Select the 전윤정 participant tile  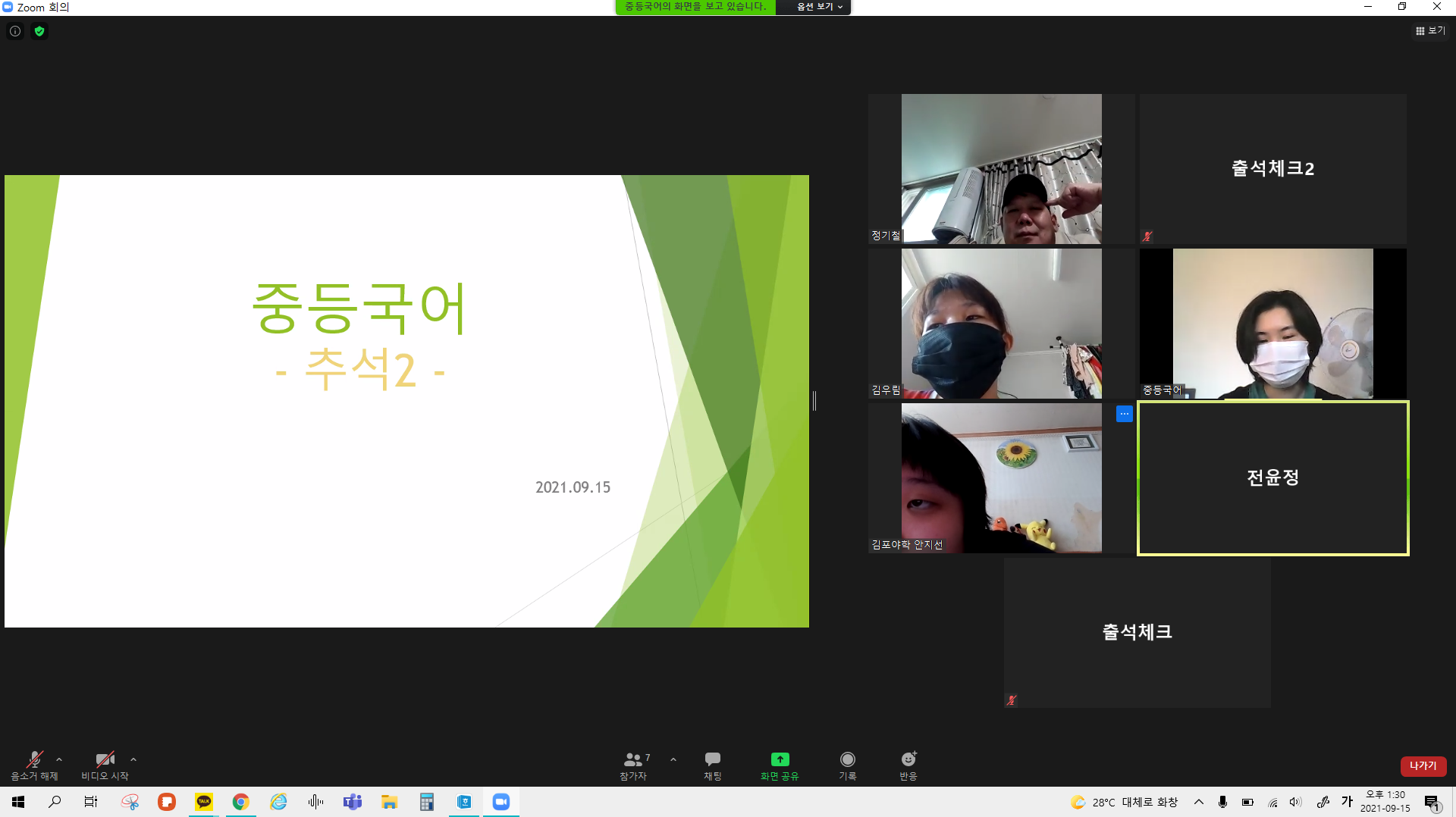coord(1273,478)
